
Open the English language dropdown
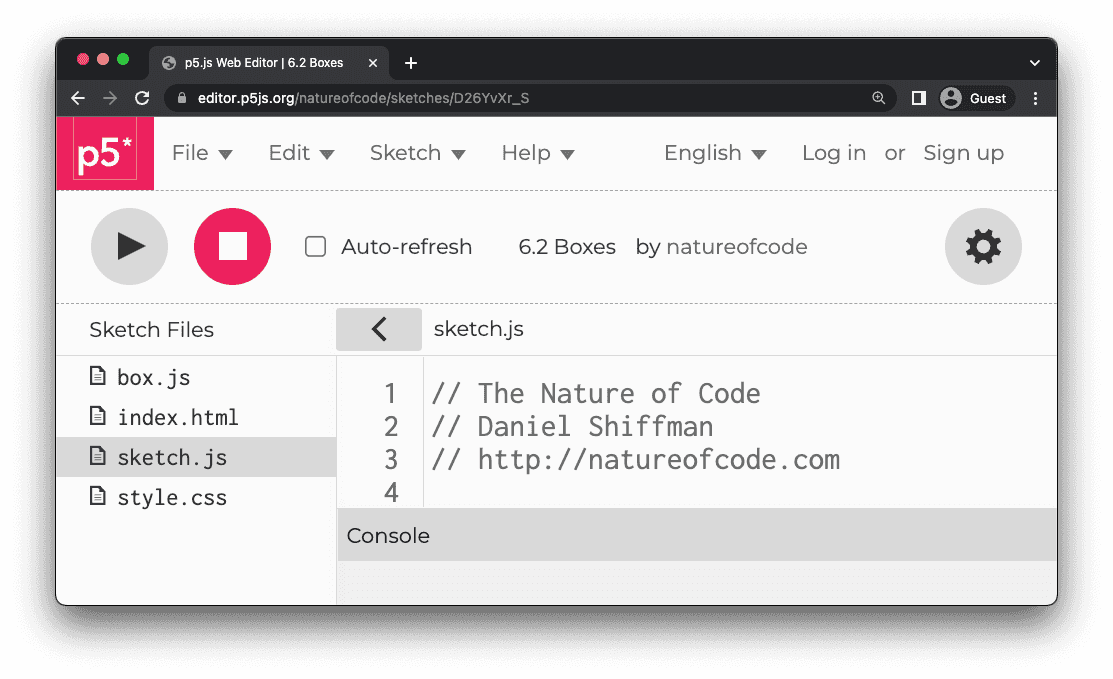705,153
